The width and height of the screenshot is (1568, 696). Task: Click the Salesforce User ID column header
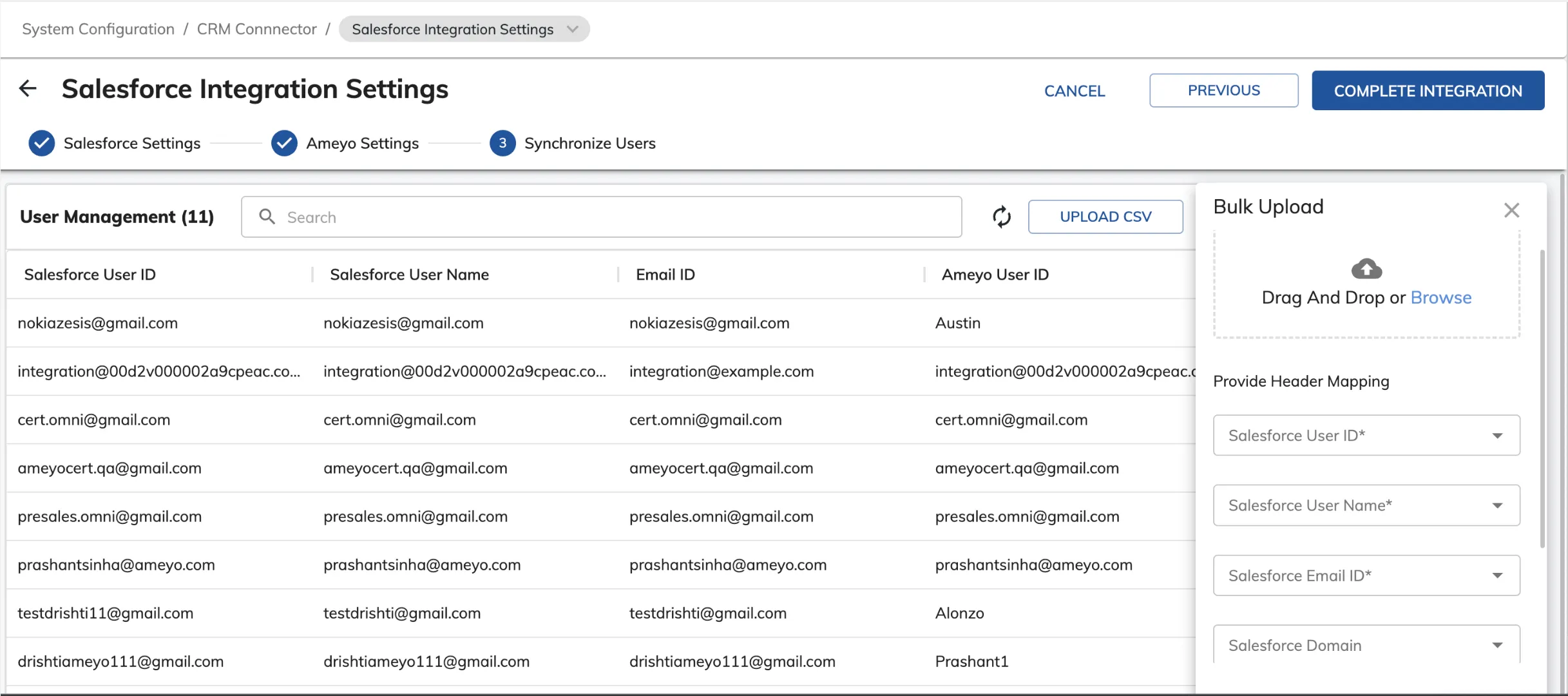[90, 275]
